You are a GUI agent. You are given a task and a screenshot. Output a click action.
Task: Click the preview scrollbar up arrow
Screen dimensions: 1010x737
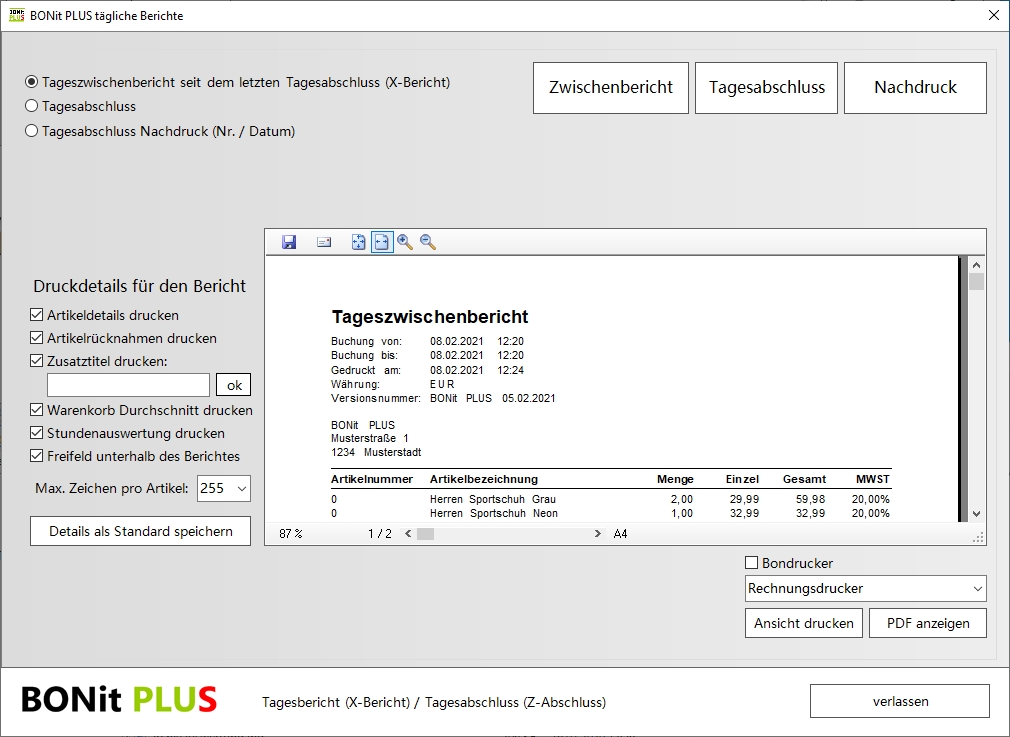977,265
